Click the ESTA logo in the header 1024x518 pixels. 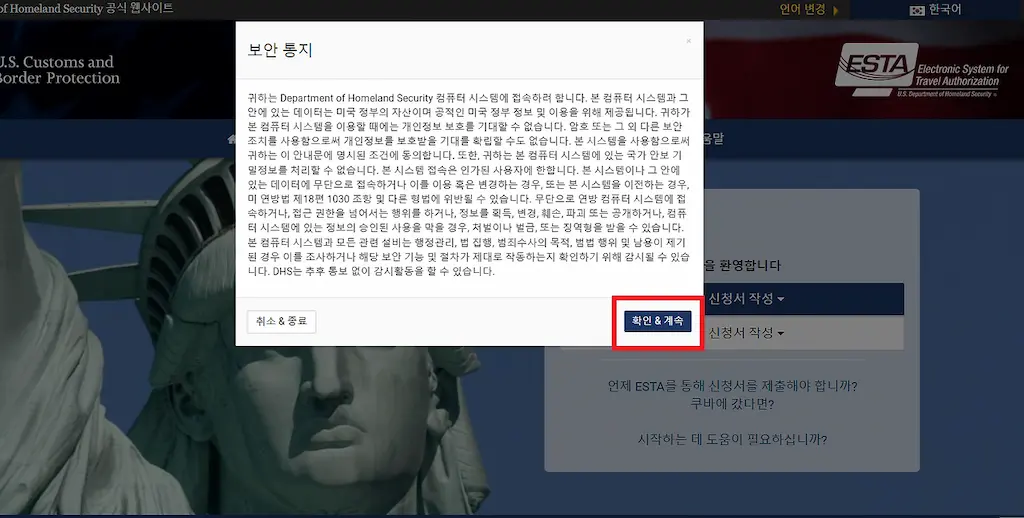[x=922, y=71]
